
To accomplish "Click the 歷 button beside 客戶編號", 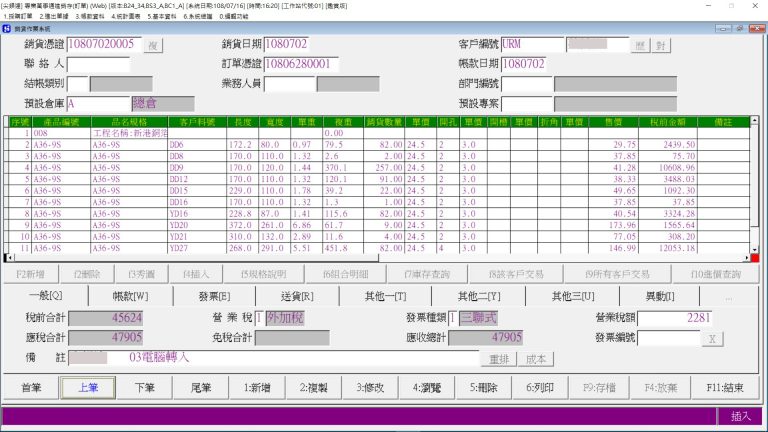I will point(640,46).
